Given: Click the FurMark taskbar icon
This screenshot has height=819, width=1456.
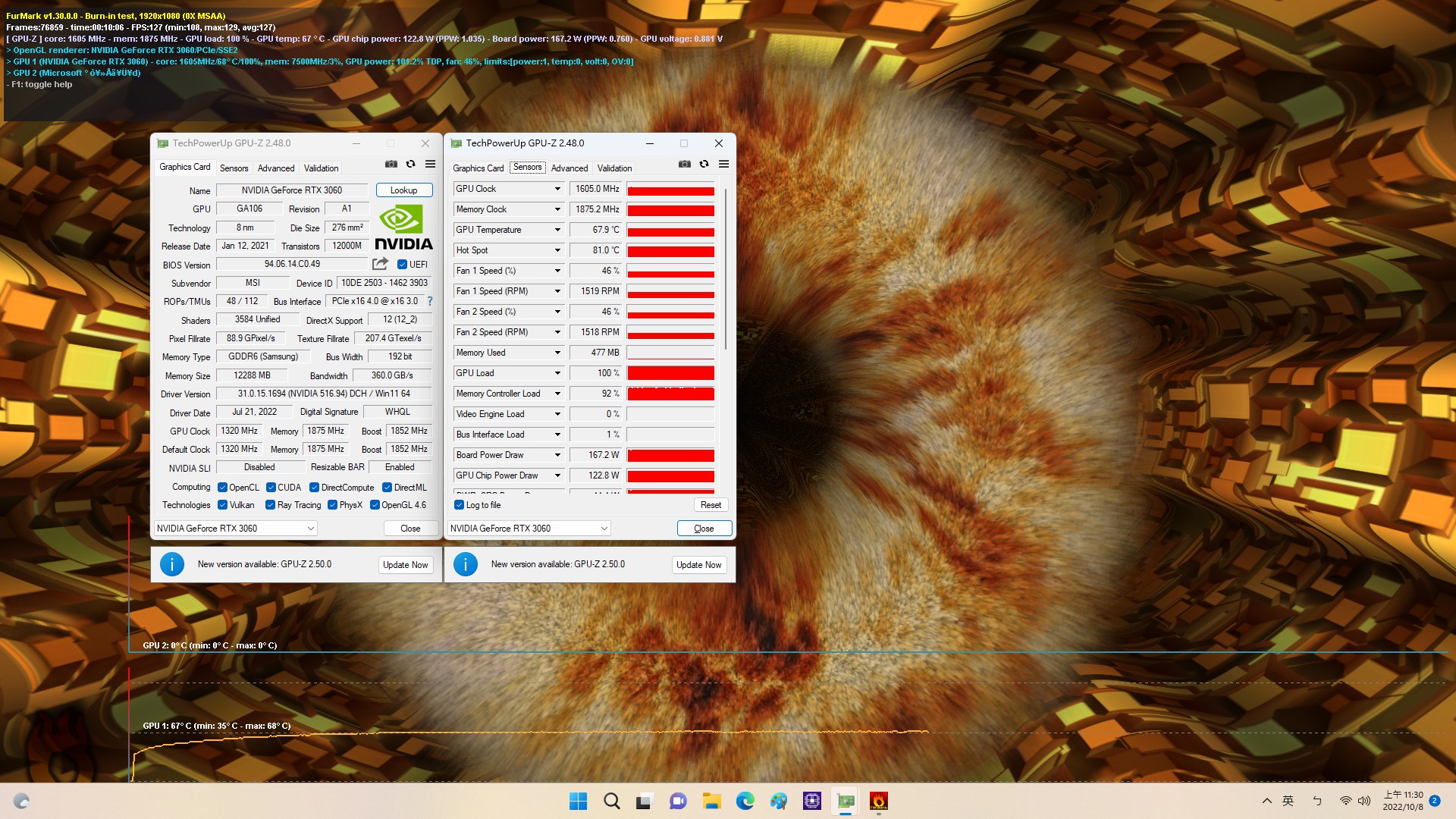Looking at the screenshot, I should pos(879,801).
